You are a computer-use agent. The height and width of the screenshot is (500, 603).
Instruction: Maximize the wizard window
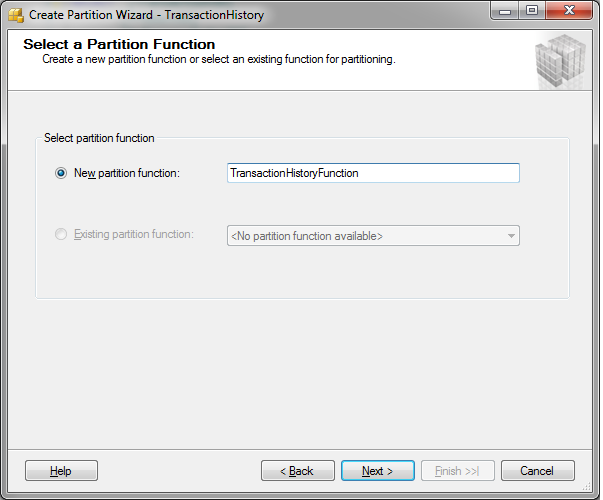pyautogui.click(x=532, y=11)
